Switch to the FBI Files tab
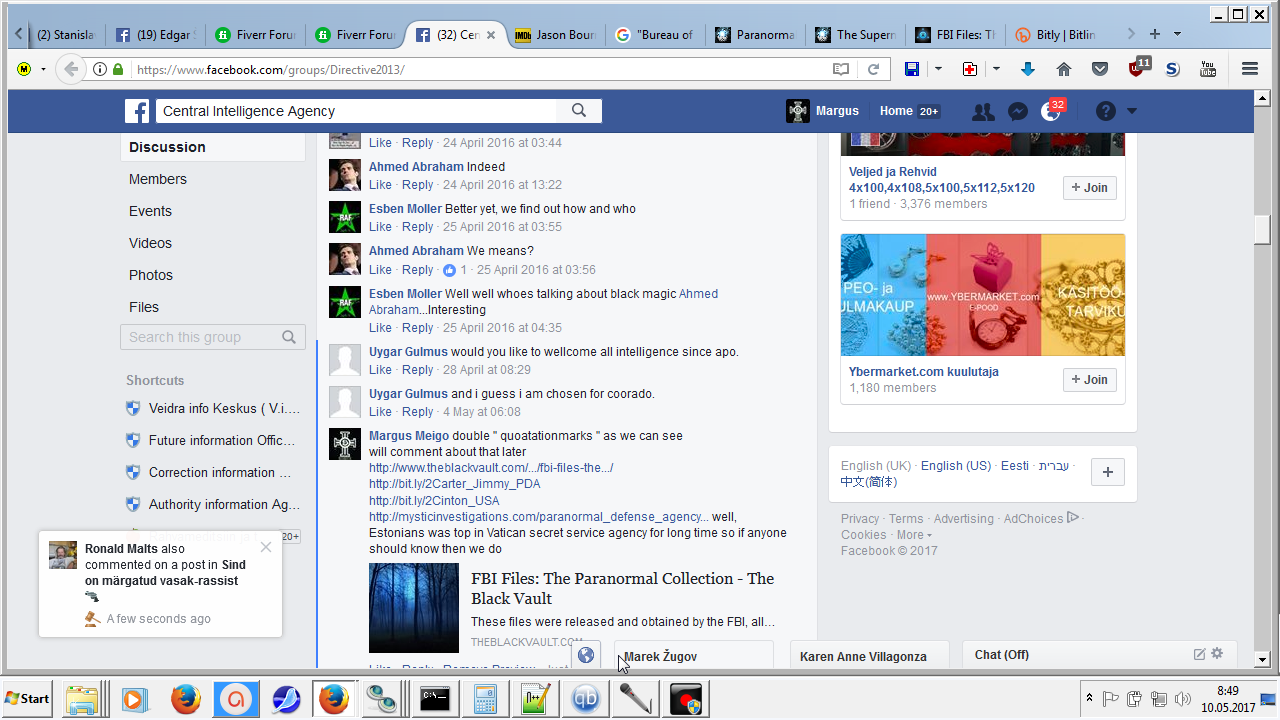Image resolution: width=1280 pixels, height=720 pixels. [x=955, y=34]
